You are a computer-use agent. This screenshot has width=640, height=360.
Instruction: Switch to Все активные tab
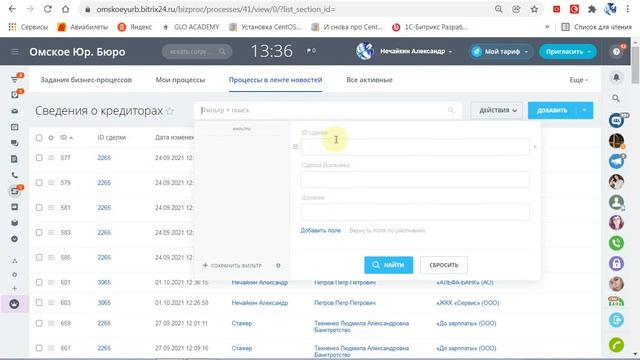tap(369, 80)
